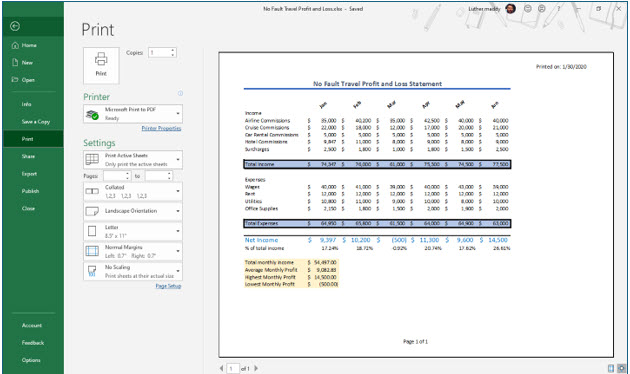Screen dimensions: 630x374
Task: Open the Page Setup link
Action: click(168, 286)
